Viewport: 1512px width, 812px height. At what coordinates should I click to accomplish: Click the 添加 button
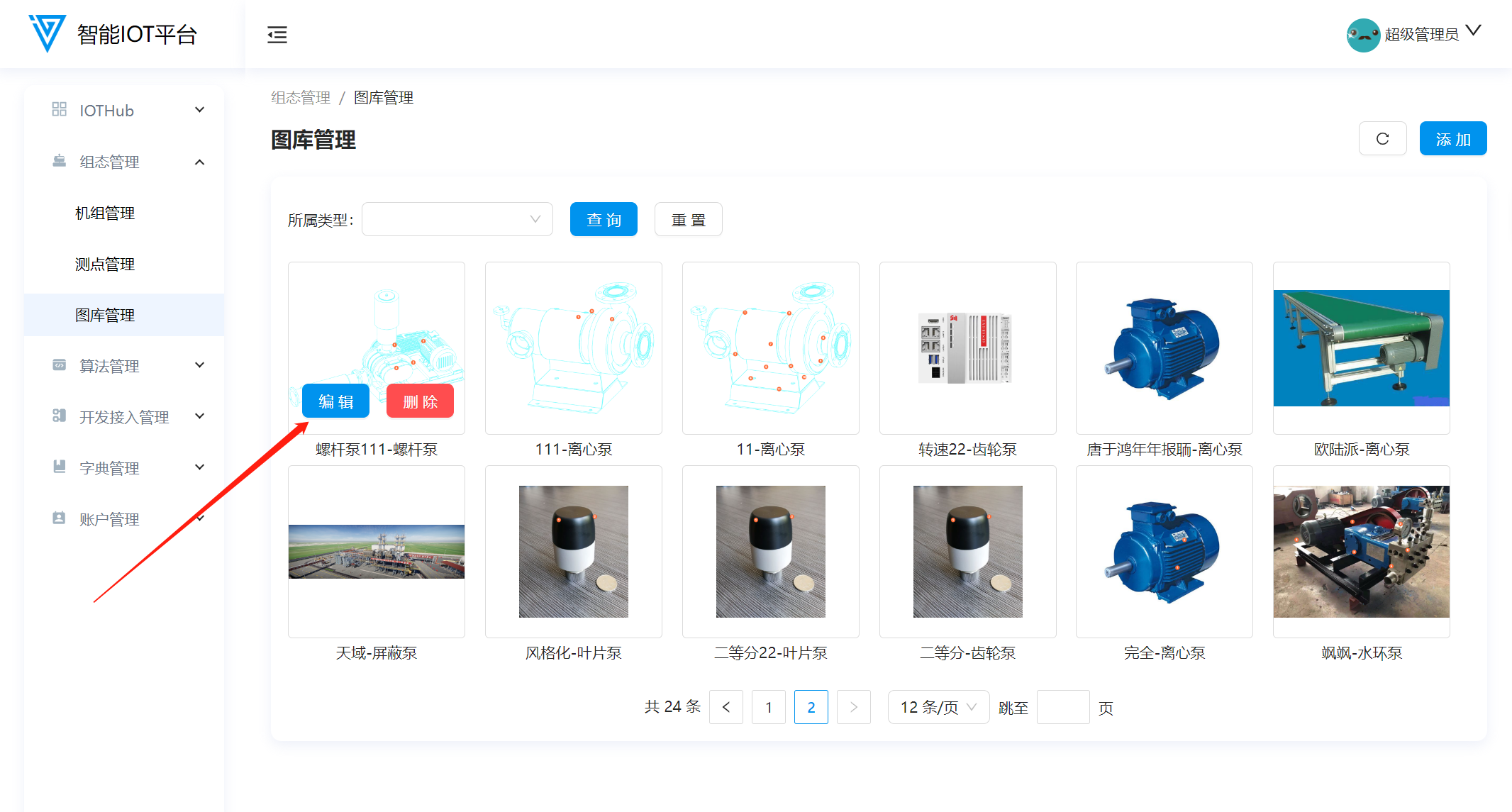coord(1452,139)
